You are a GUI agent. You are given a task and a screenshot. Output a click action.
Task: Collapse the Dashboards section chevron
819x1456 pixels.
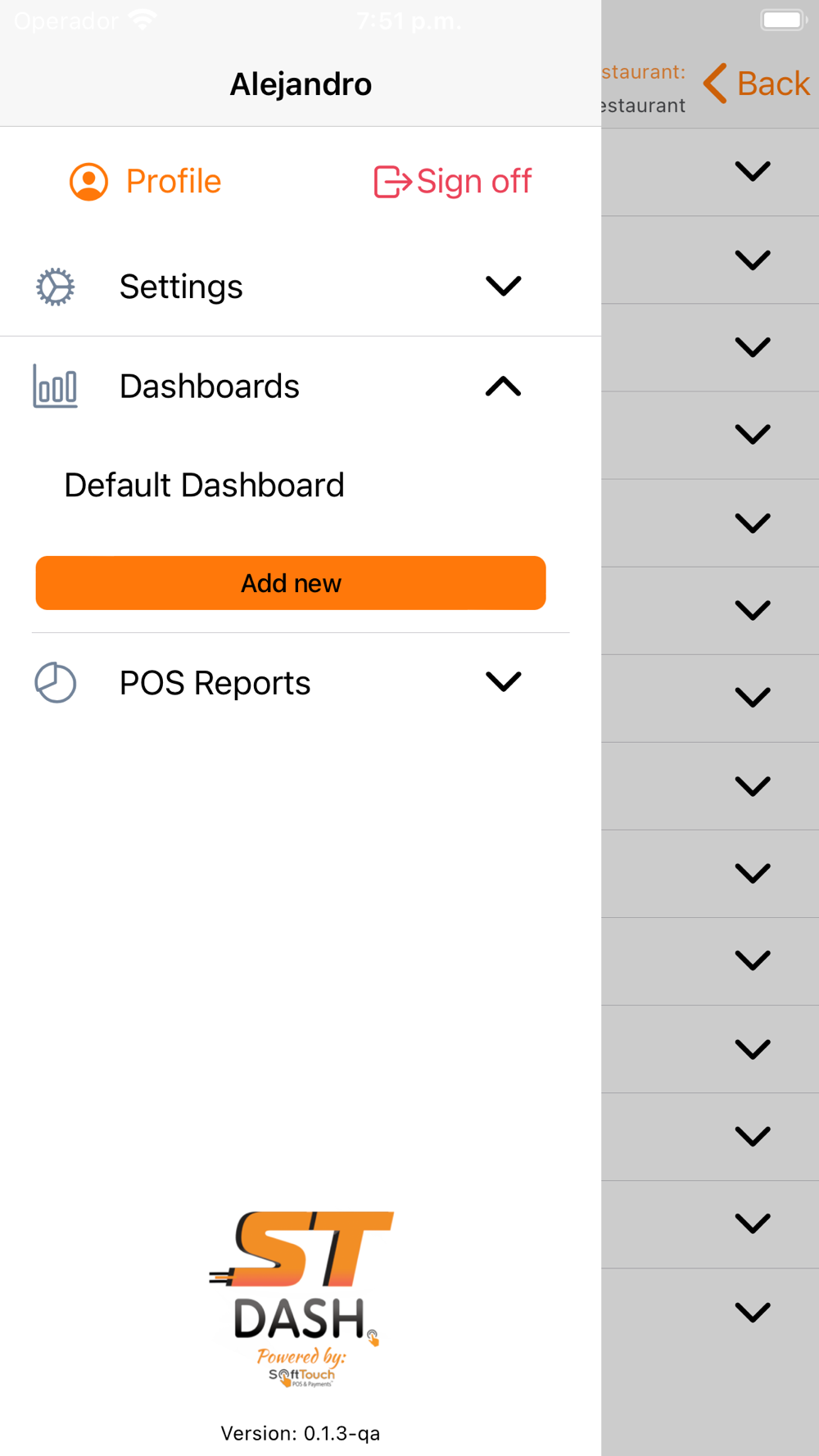[503, 387]
